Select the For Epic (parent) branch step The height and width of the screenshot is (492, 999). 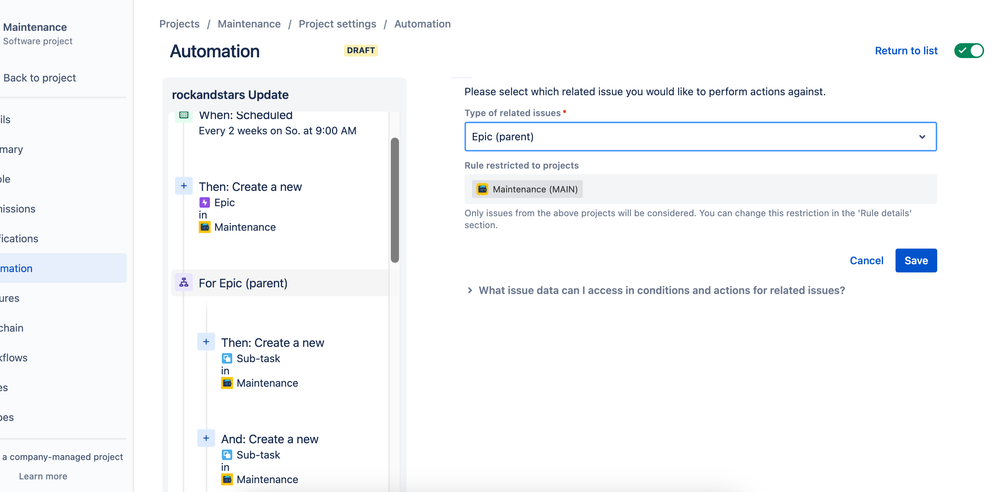tap(281, 283)
